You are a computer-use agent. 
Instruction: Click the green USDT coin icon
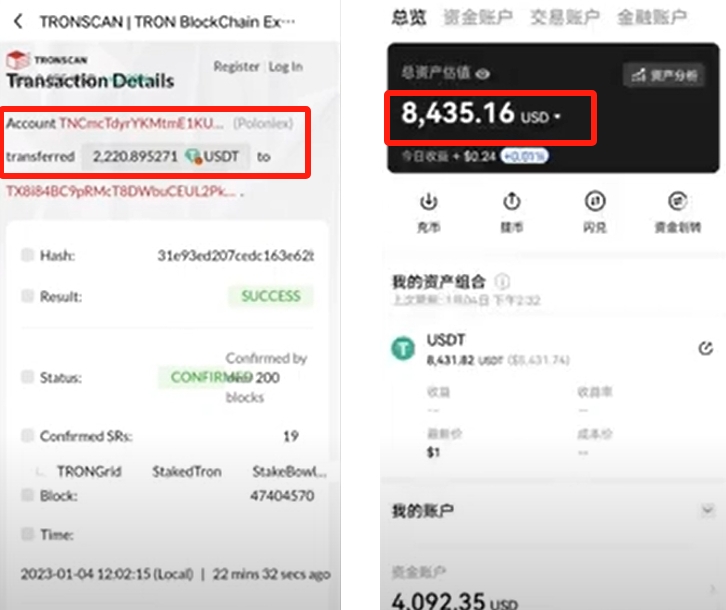(x=403, y=348)
